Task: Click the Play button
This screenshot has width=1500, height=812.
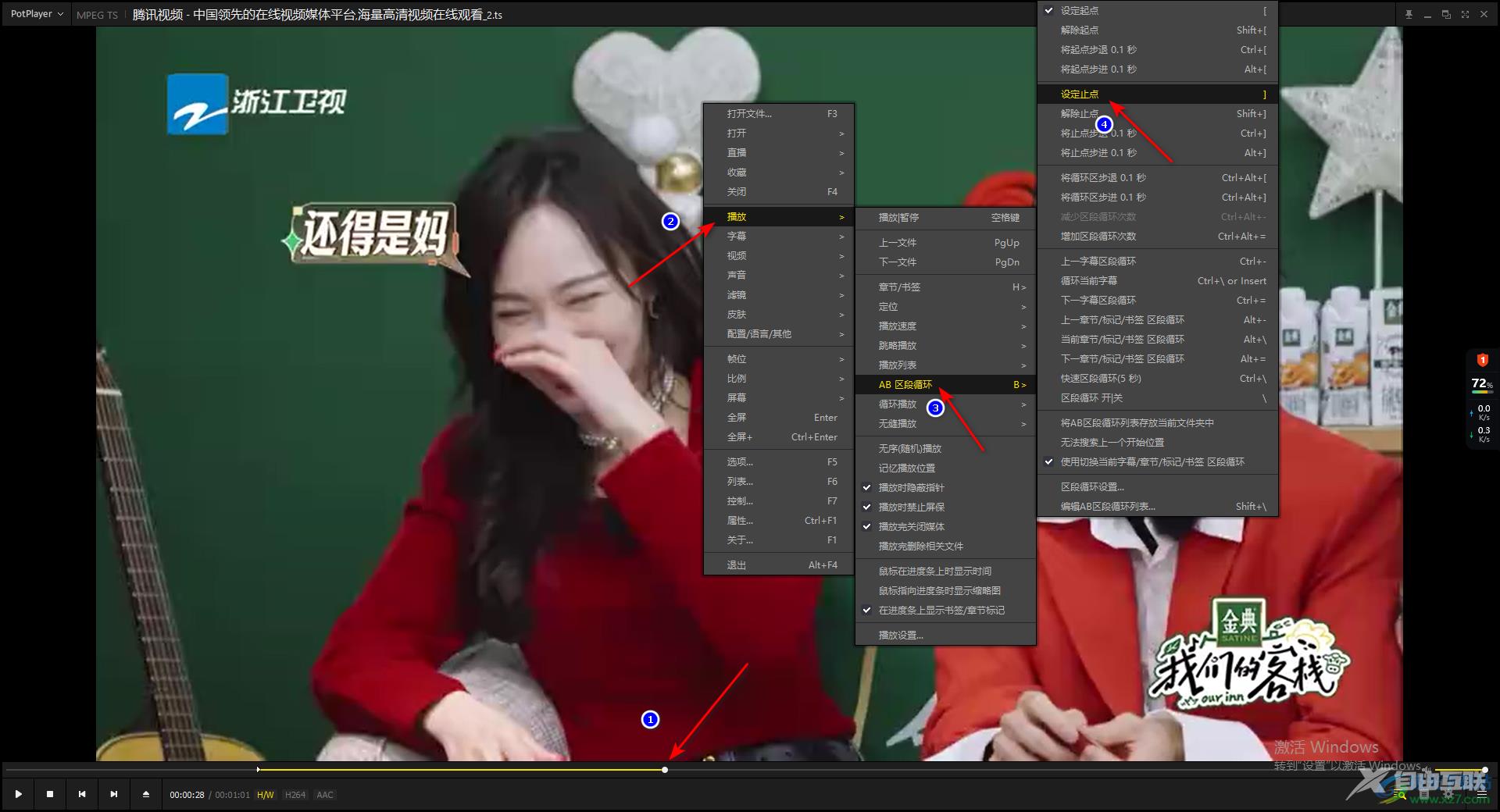Action: [x=18, y=794]
